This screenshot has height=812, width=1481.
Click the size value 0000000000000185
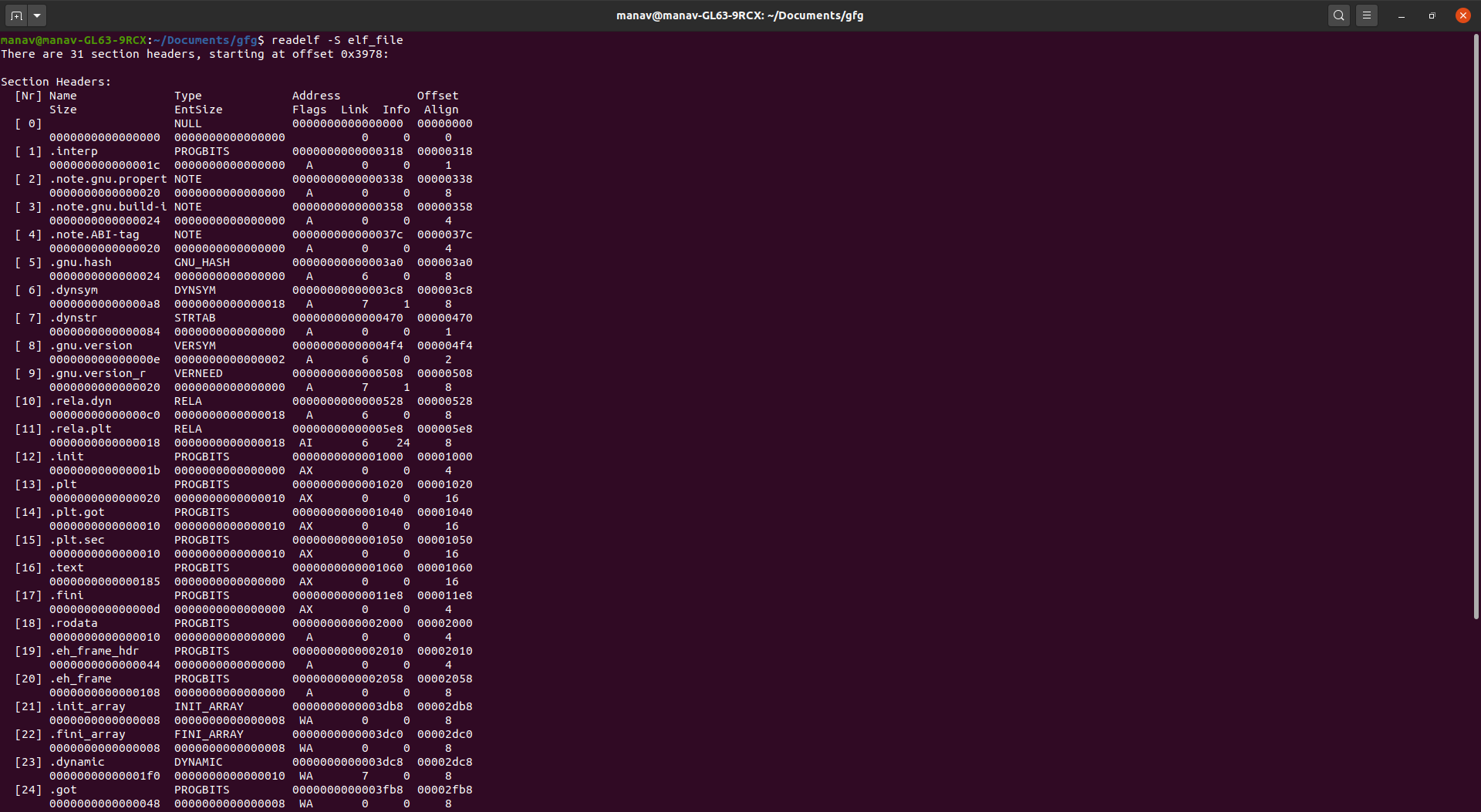click(x=105, y=581)
